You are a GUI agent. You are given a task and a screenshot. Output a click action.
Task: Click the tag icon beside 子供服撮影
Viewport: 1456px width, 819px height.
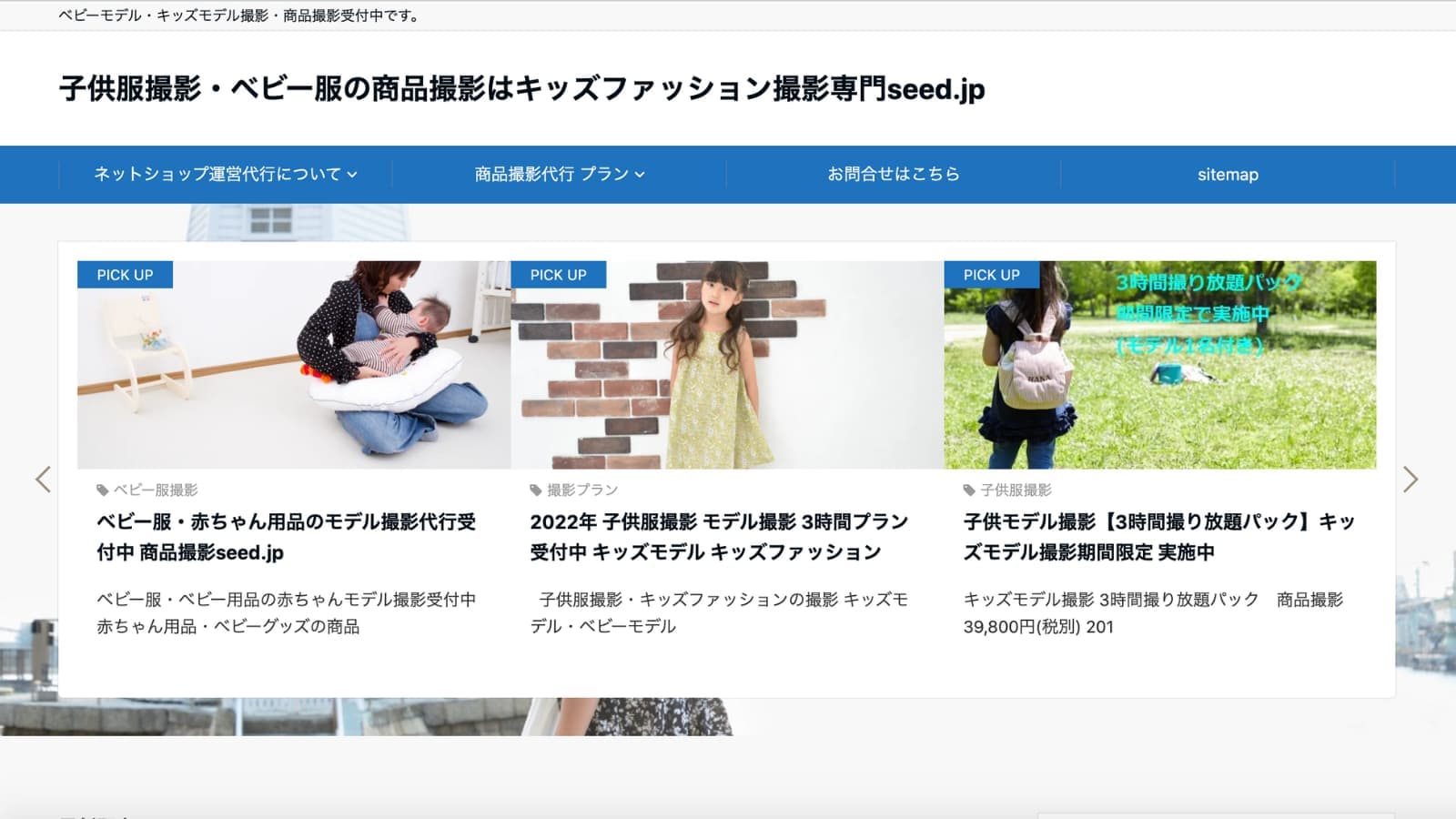(x=969, y=490)
